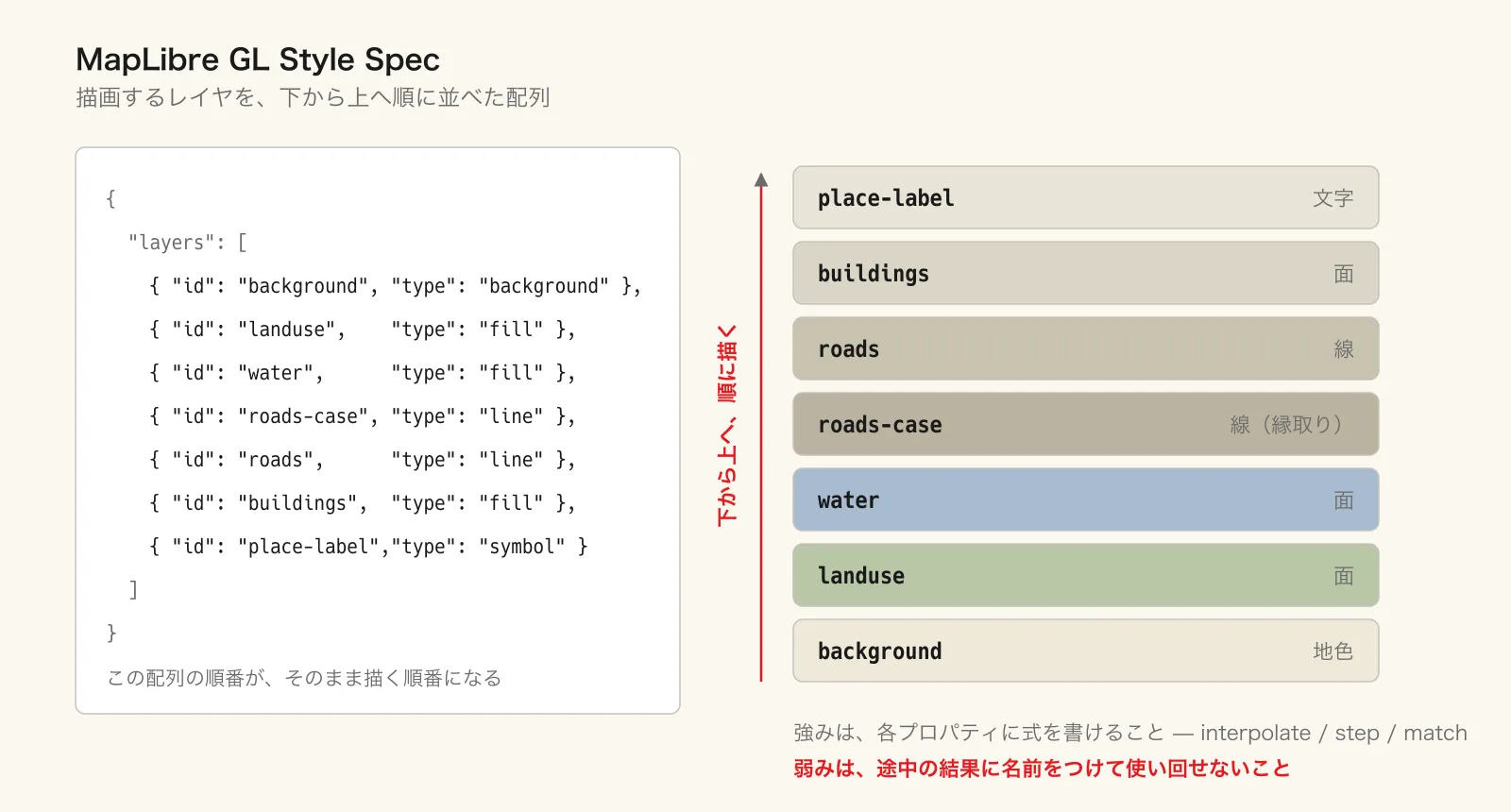Select the place-label layer bar

pyautogui.click(x=1086, y=197)
